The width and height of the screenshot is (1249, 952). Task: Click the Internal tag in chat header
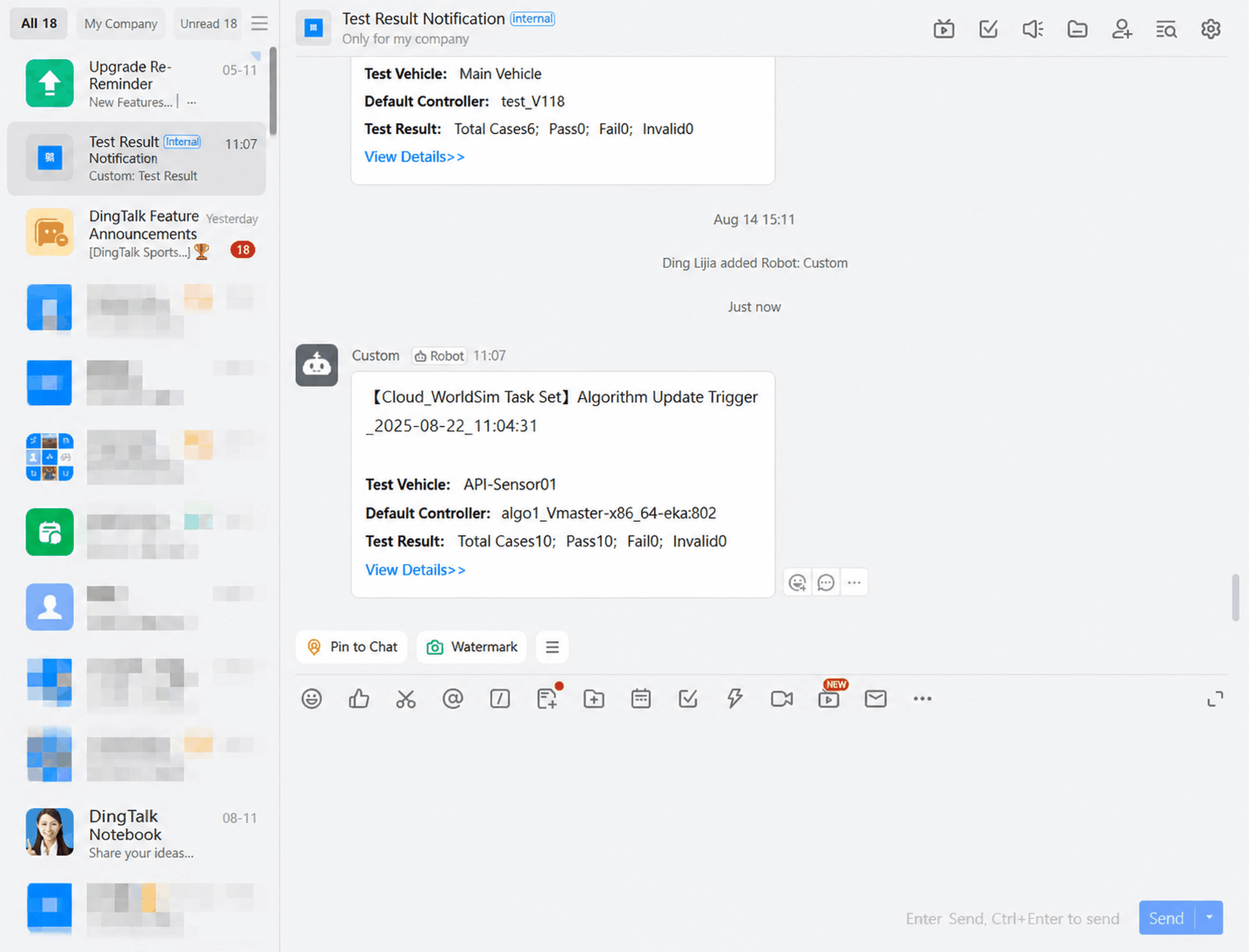point(532,19)
